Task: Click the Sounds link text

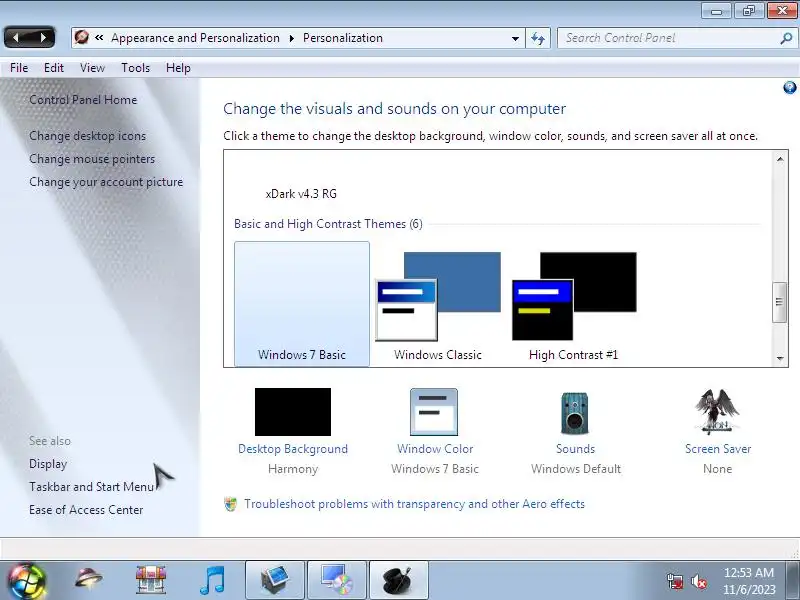Action: click(x=576, y=449)
